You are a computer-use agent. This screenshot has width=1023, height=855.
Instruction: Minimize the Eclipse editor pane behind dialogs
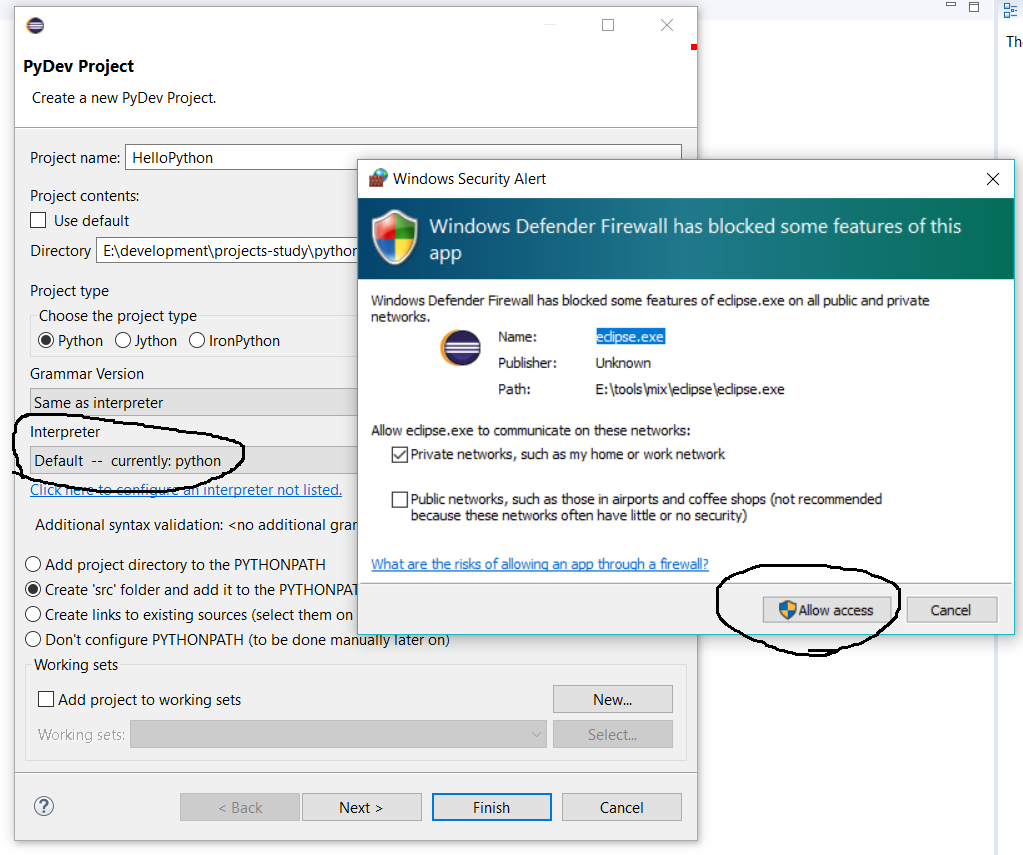(x=951, y=5)
